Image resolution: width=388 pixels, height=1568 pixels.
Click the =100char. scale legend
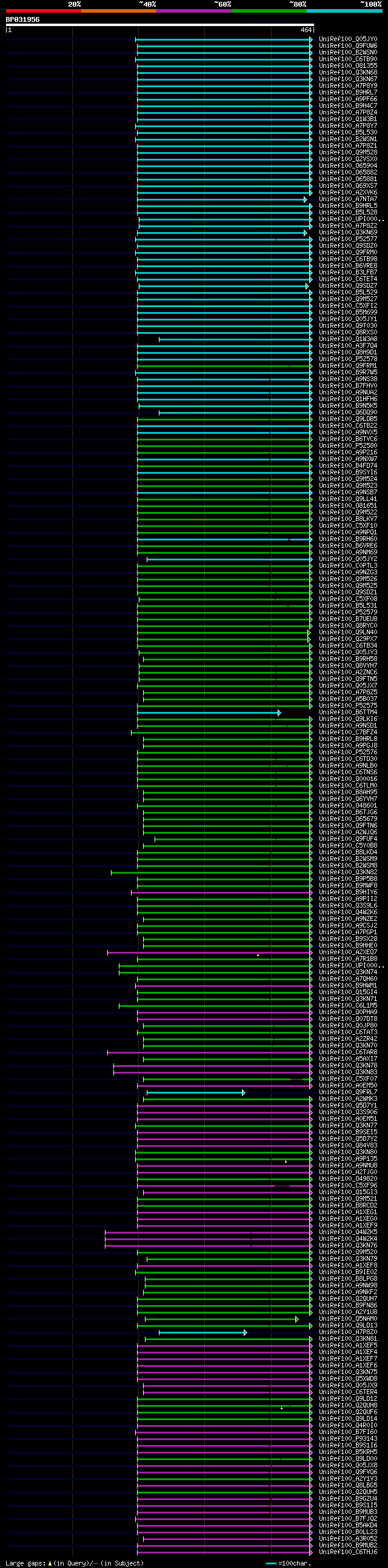(x=289, y=1563)
